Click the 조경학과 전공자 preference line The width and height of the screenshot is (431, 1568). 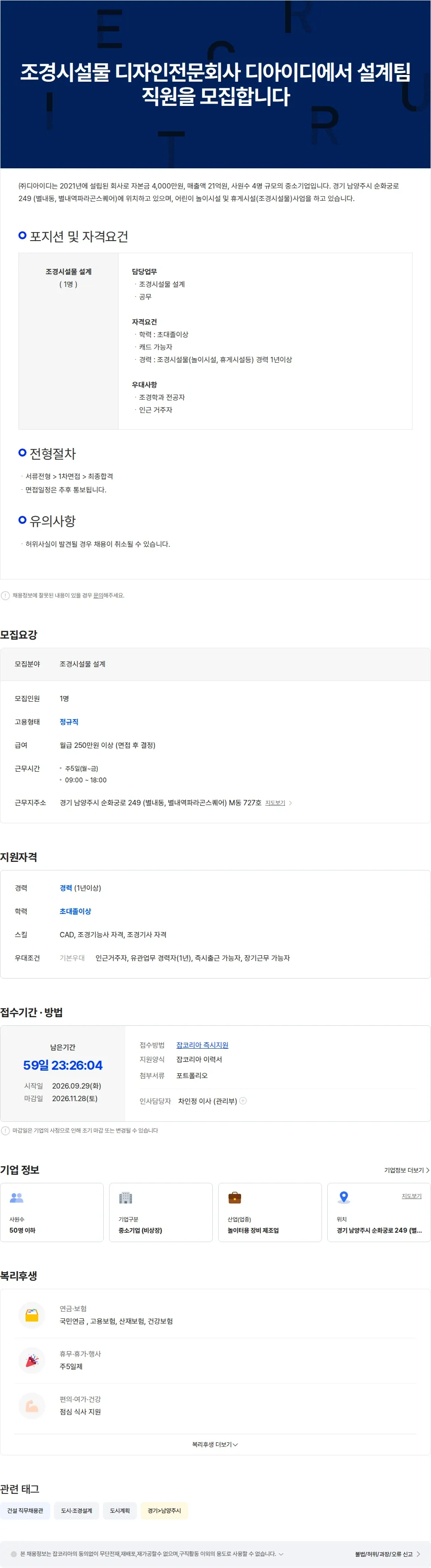162,397
